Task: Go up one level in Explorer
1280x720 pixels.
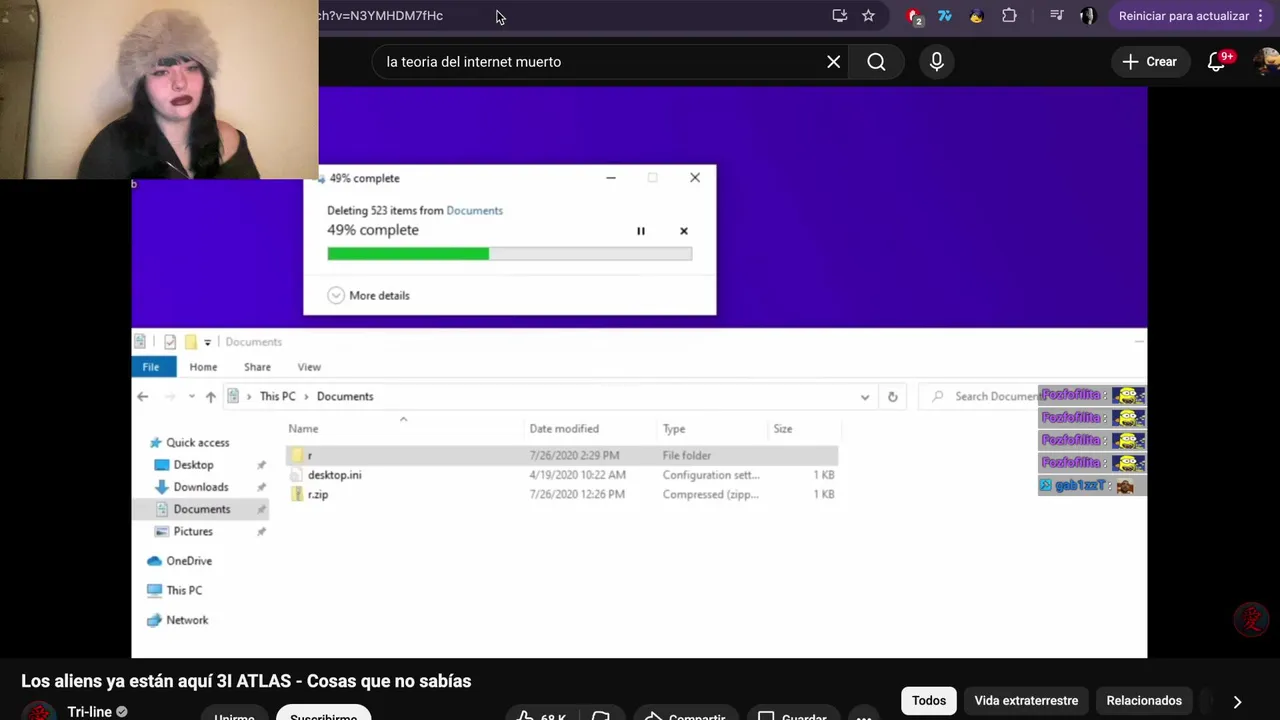Action: (210, 397)
